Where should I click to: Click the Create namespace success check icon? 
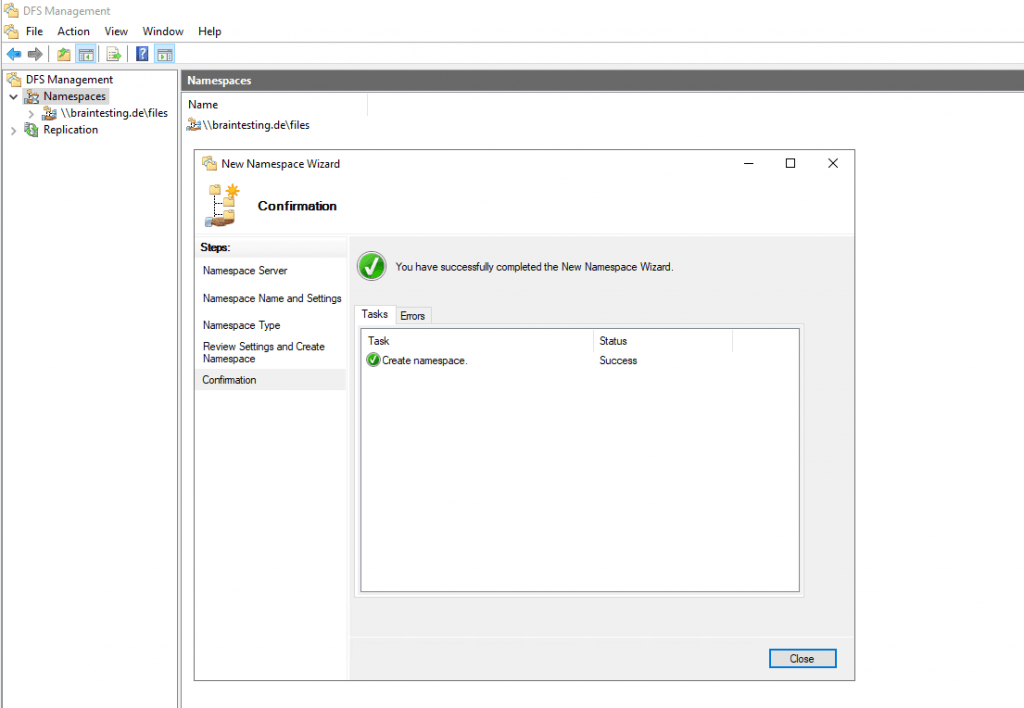click(x=373, y=360)
